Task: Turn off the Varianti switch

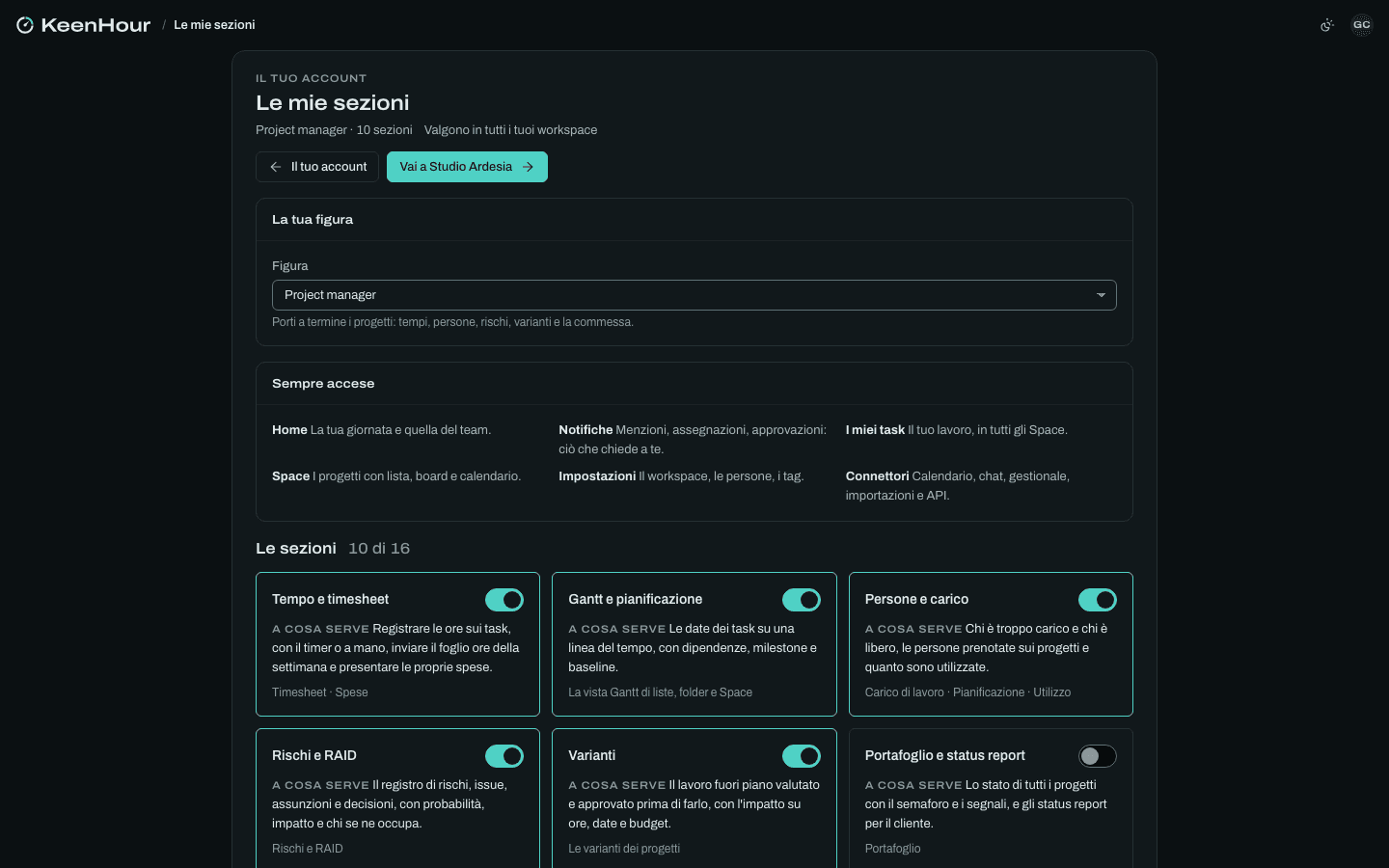Action: pyautogui.click(x=802, y=756)
